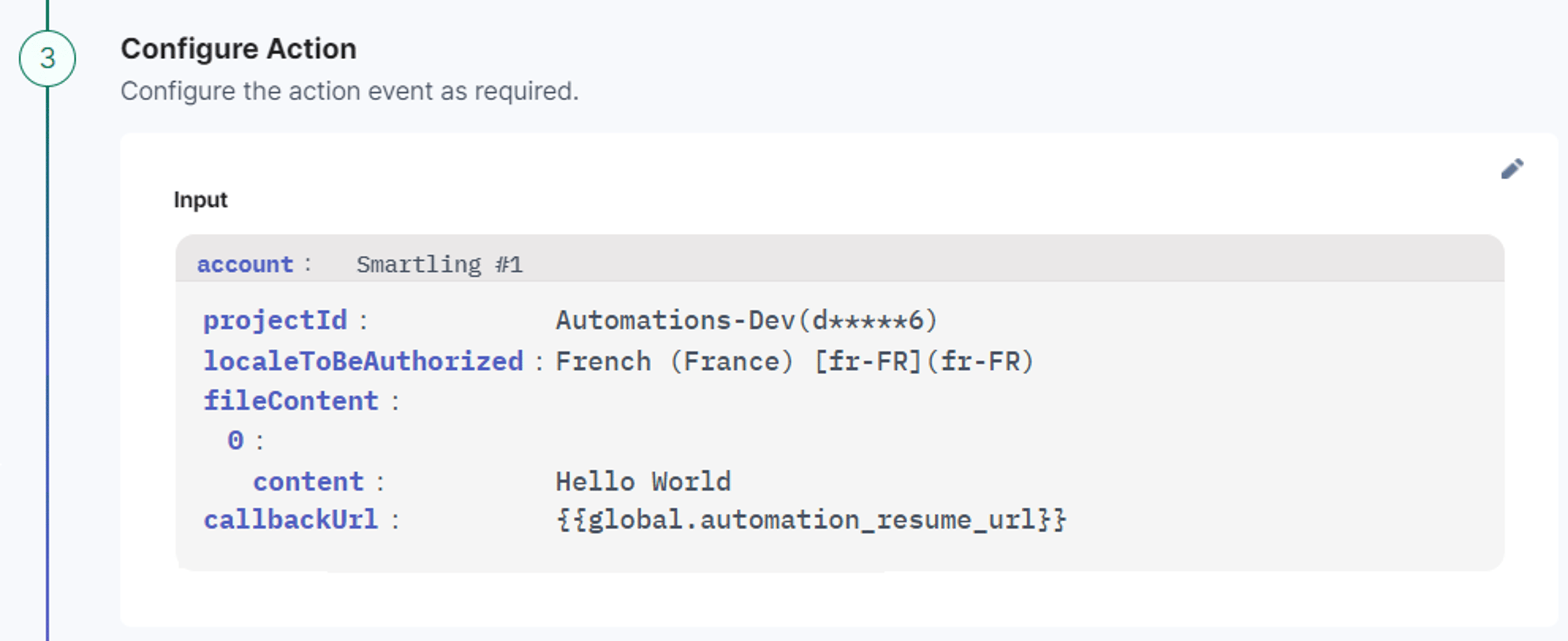Click 'Configure the action event as required.' text

[x=350, y=92]
